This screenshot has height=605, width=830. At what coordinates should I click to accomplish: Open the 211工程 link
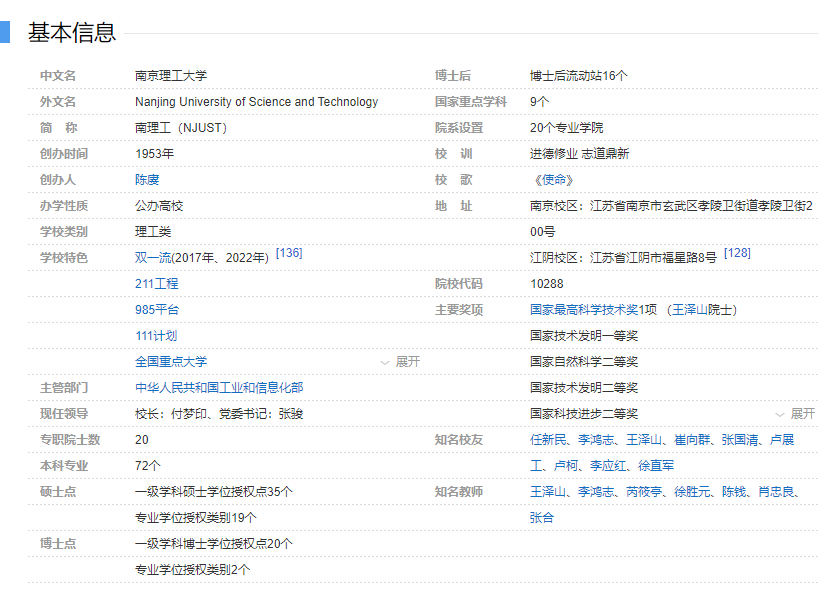pyautogui.click(x=157, y=284)
